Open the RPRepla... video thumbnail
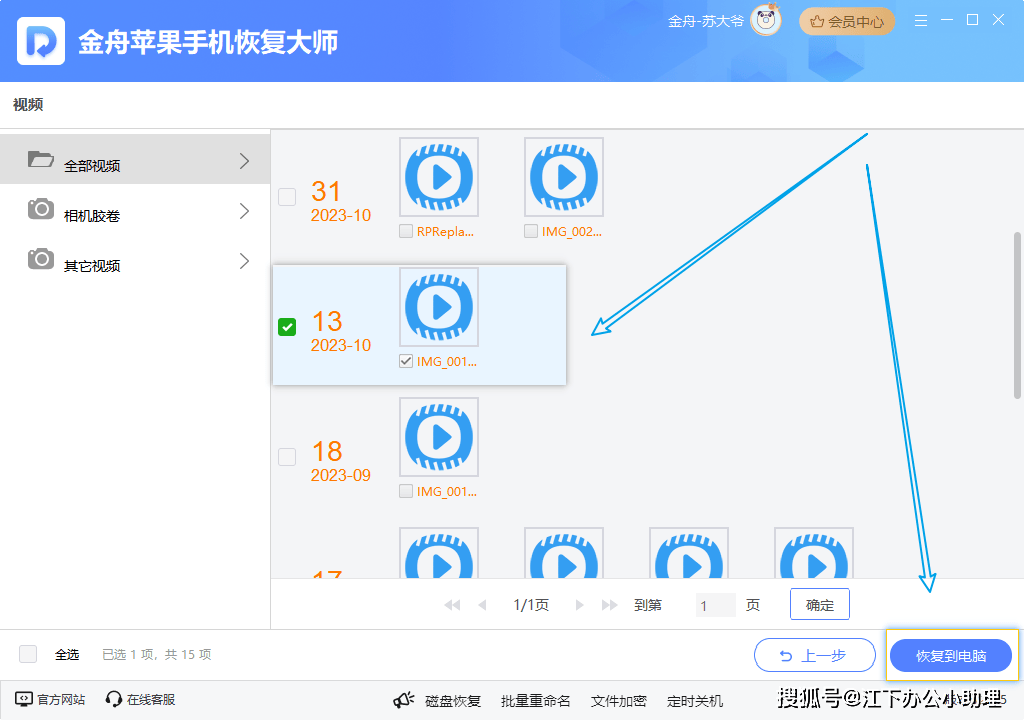 (x=439, y=177)
